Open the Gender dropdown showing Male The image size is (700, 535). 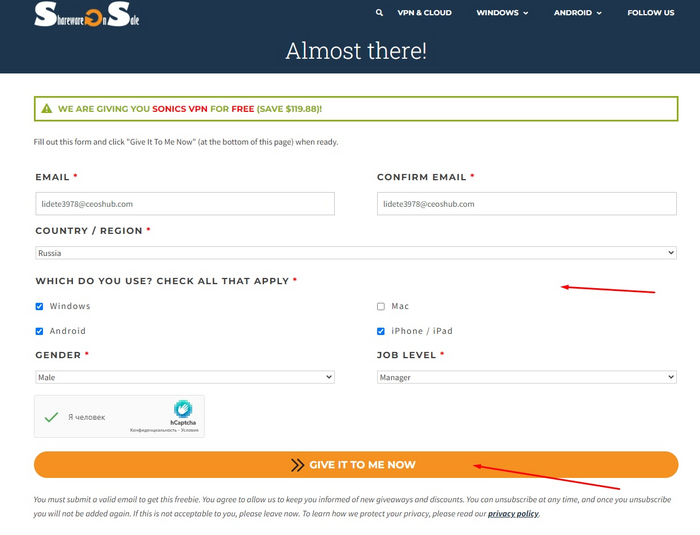point(185,377)
